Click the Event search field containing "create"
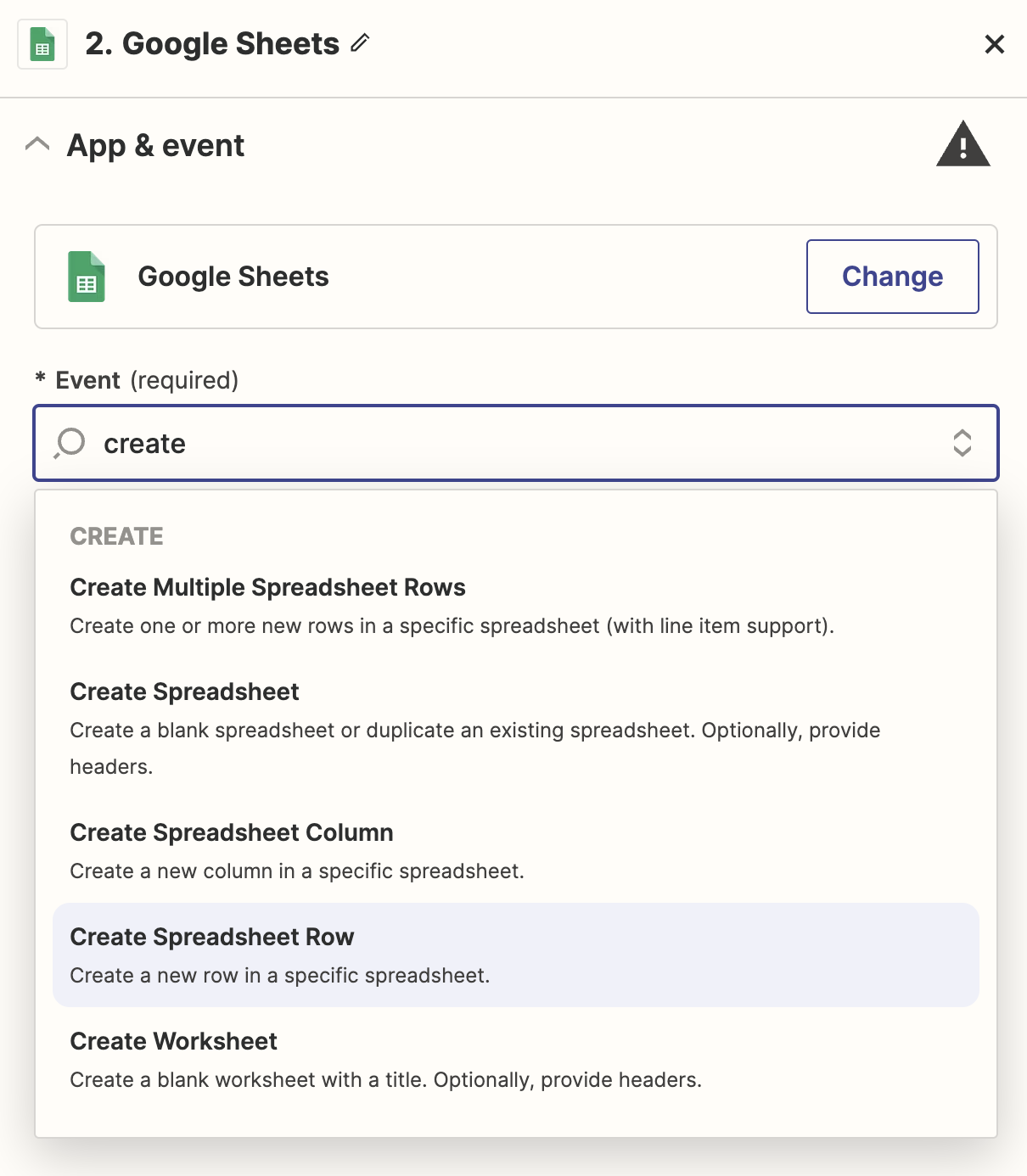1027x1176 pixels. (509, 443)
